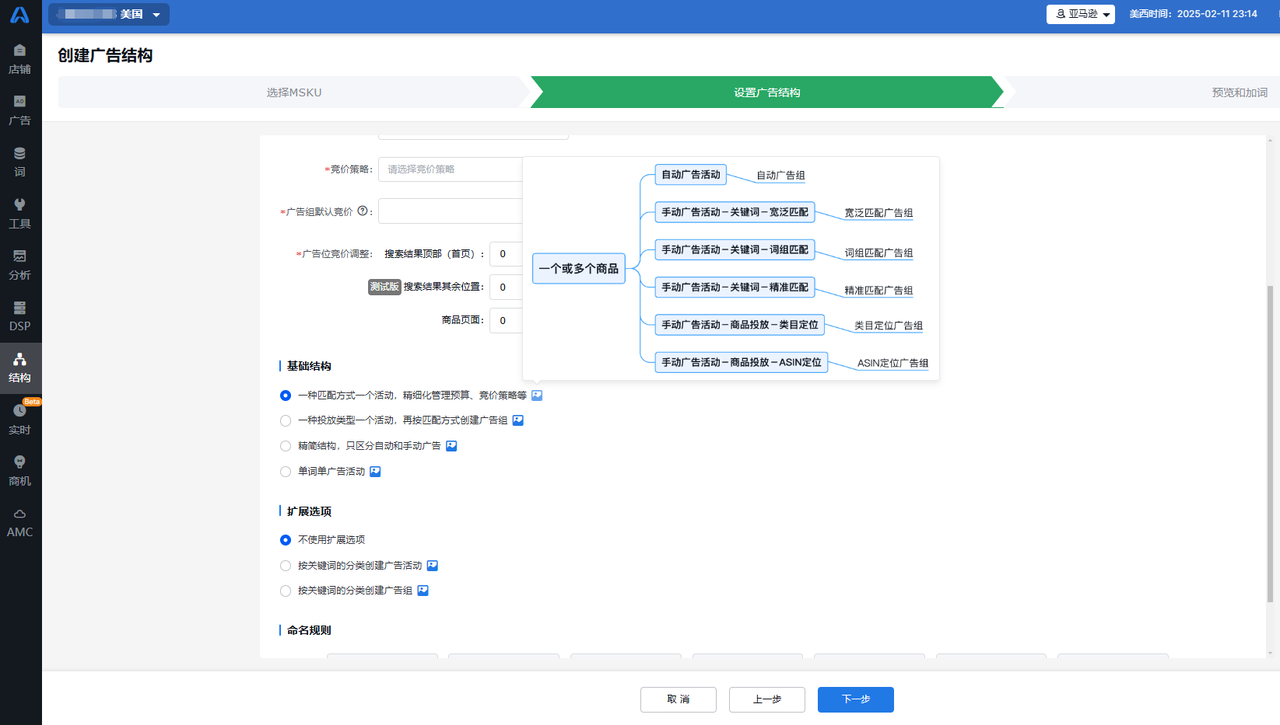Screen dimensions: 1280x725
Task: Go to step 设置广告结构
Action: coord(767,92)
